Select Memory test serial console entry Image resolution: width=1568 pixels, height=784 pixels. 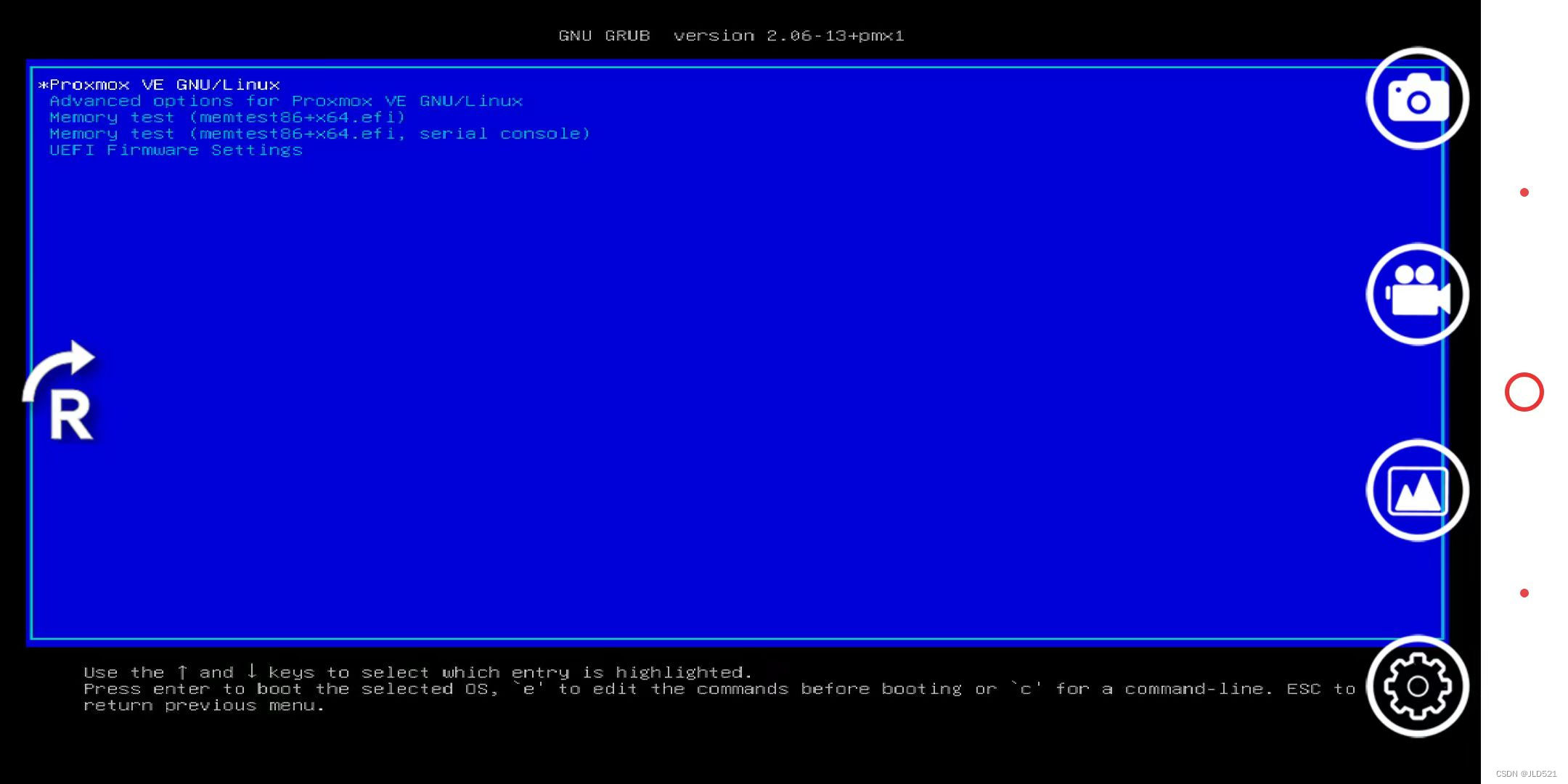(320, 134)
